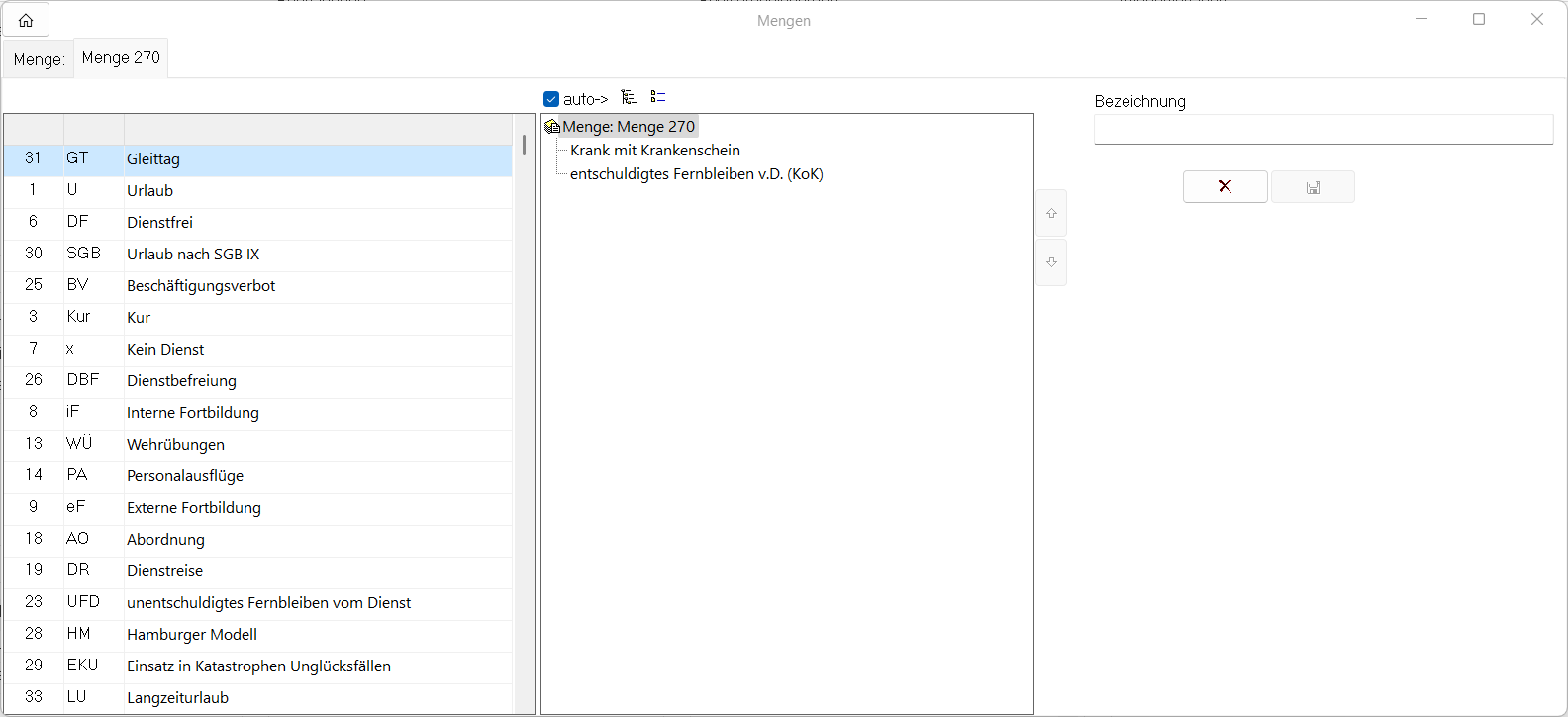
Task: Click the list's vertical scrollbar thumb
Action: pyautogui.click(x=524, y=146)
